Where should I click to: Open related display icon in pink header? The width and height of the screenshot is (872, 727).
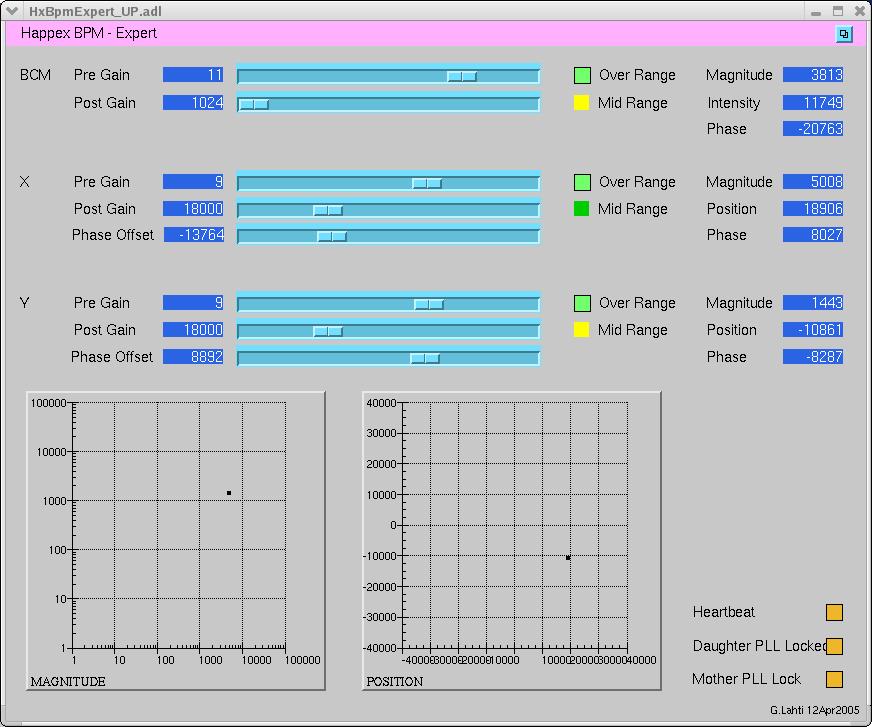click(844, 34)
